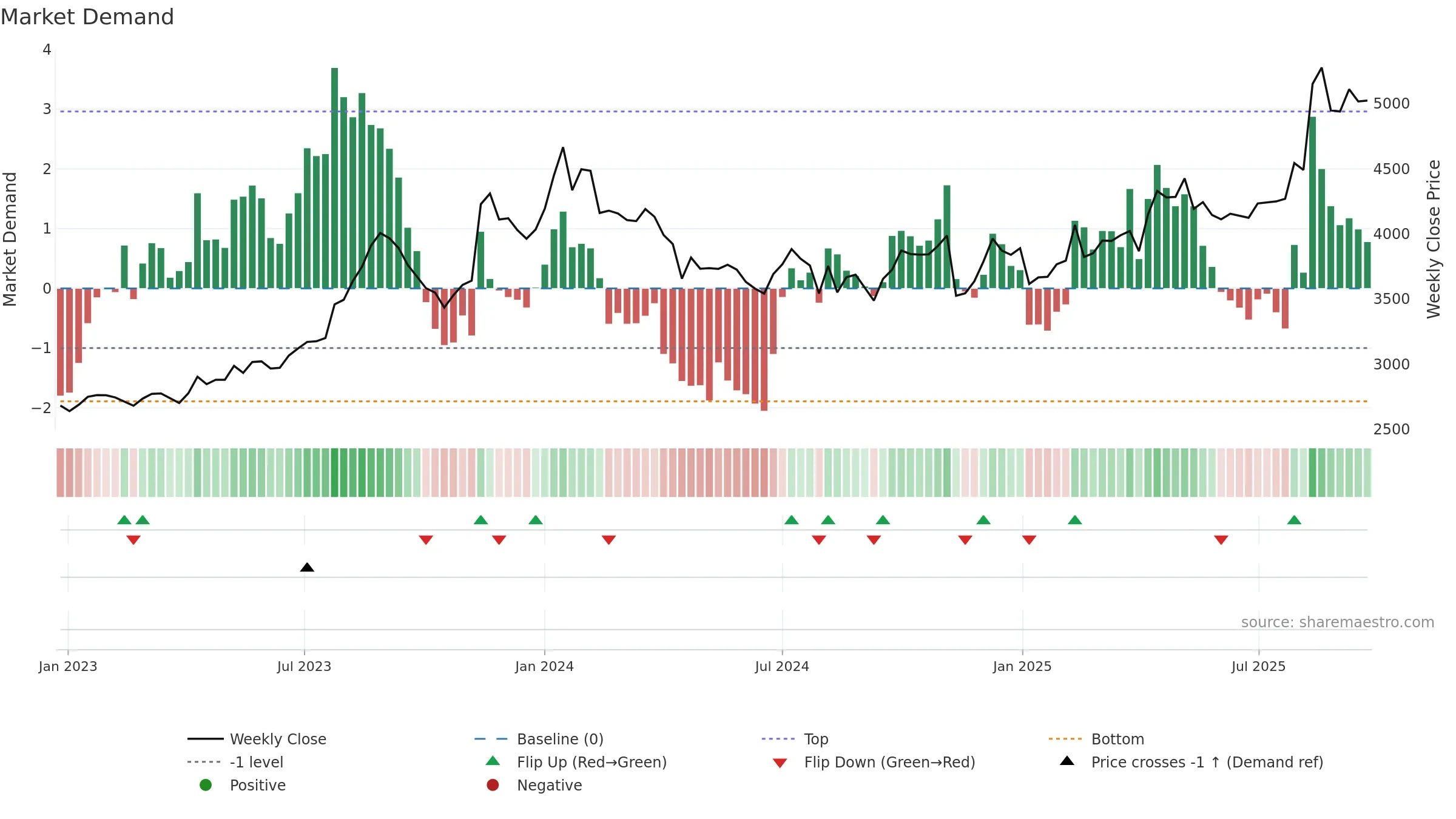Click the 4 left-axis tick label

click(47, 50)
